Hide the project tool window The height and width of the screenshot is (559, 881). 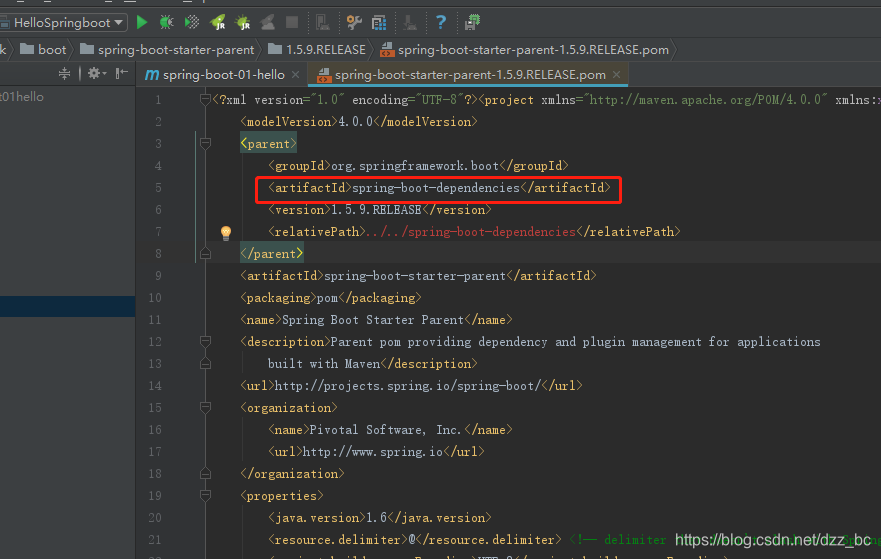point(121,74)
